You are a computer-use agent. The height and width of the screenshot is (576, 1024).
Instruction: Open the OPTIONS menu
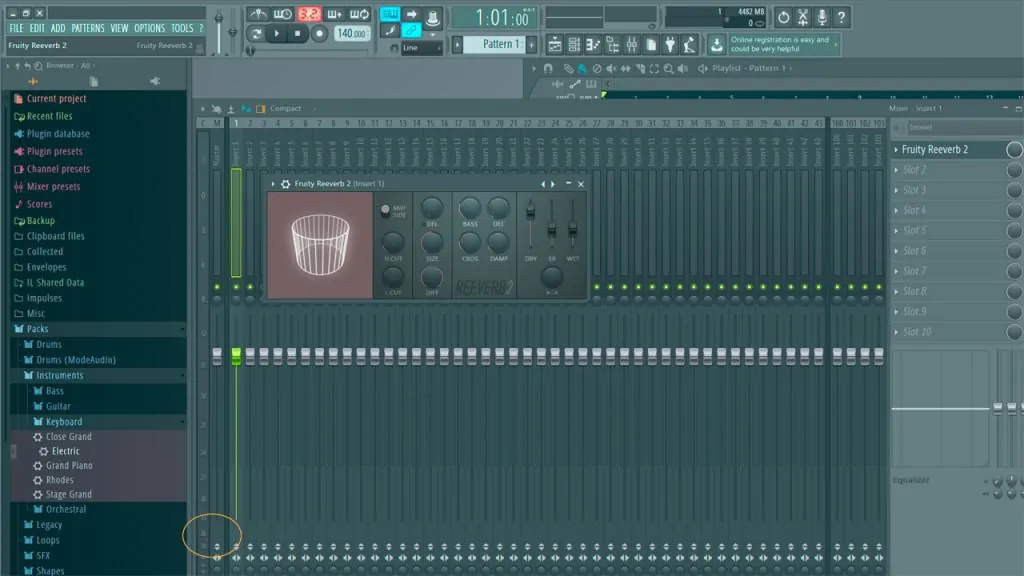tap(150, 28)
